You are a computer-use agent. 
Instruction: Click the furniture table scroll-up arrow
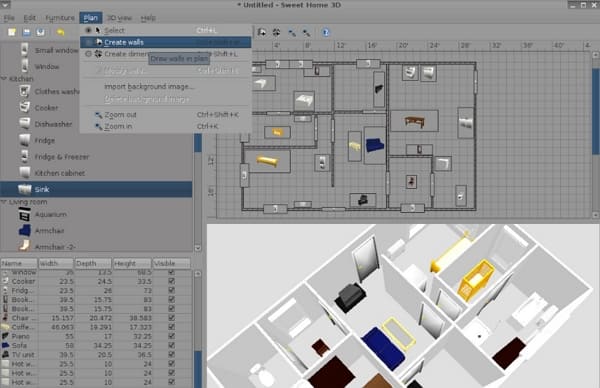[198, 274]
